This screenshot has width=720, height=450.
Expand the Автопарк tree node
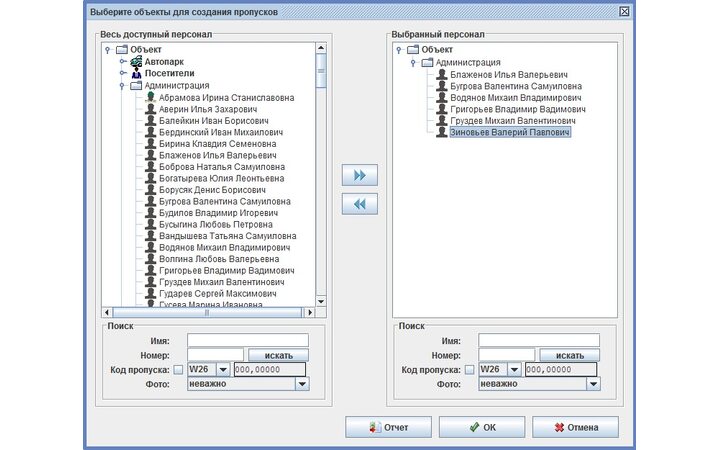[x=123, y=62]
